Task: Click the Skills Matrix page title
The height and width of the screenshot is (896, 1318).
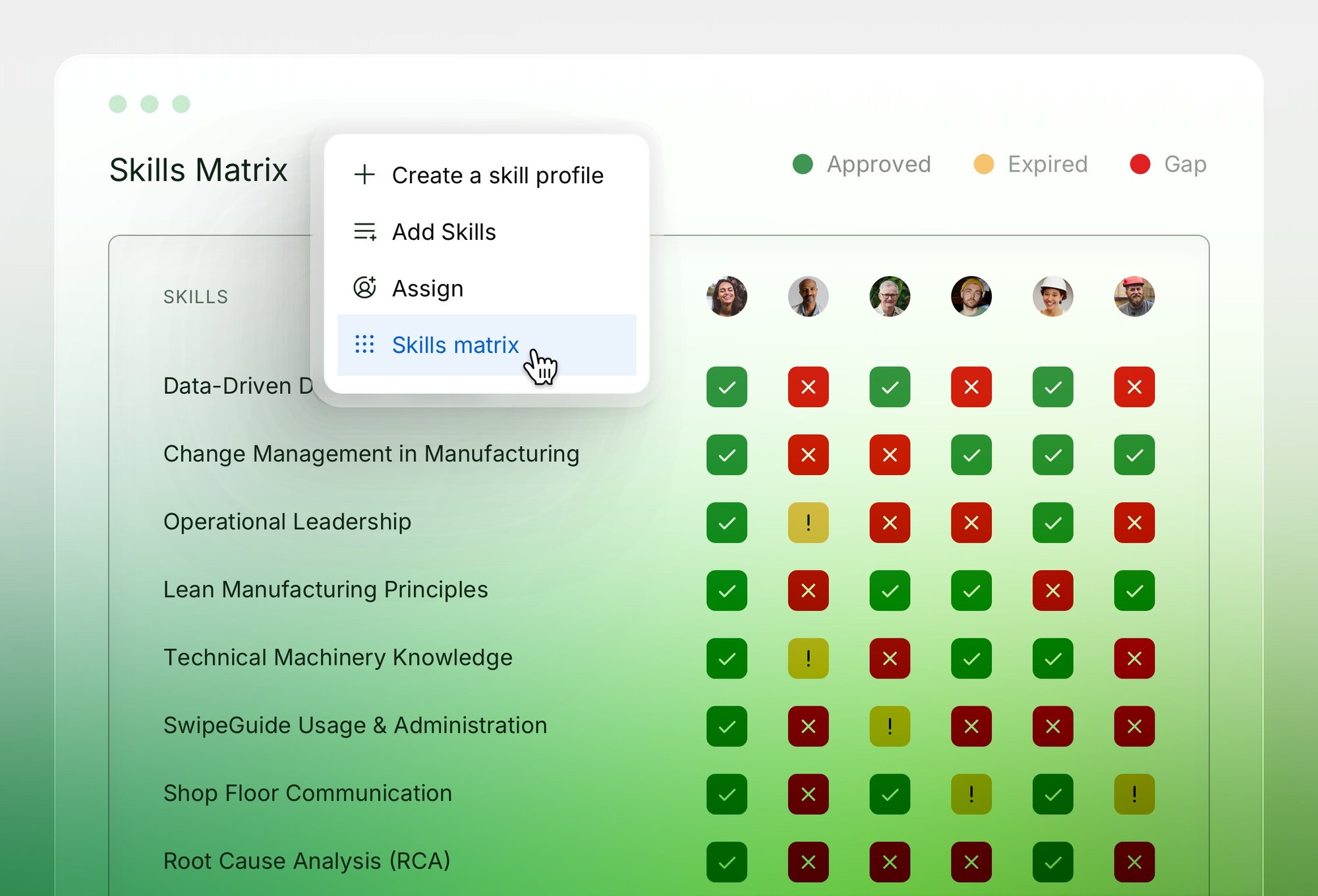Action: tap(198, 170)
